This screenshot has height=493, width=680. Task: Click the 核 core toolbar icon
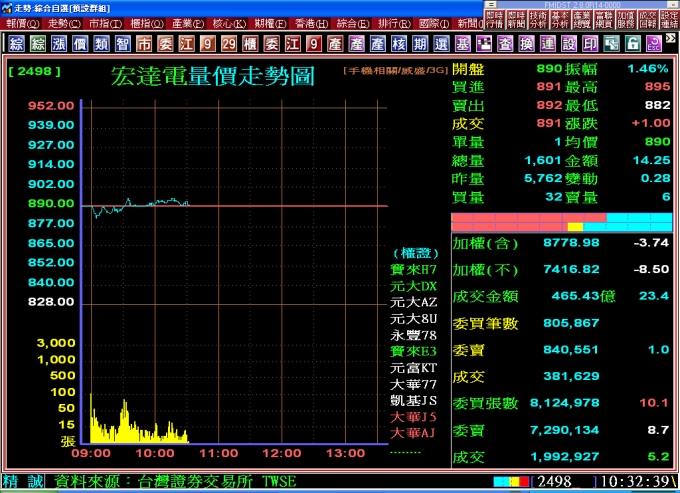pos(399,44)
